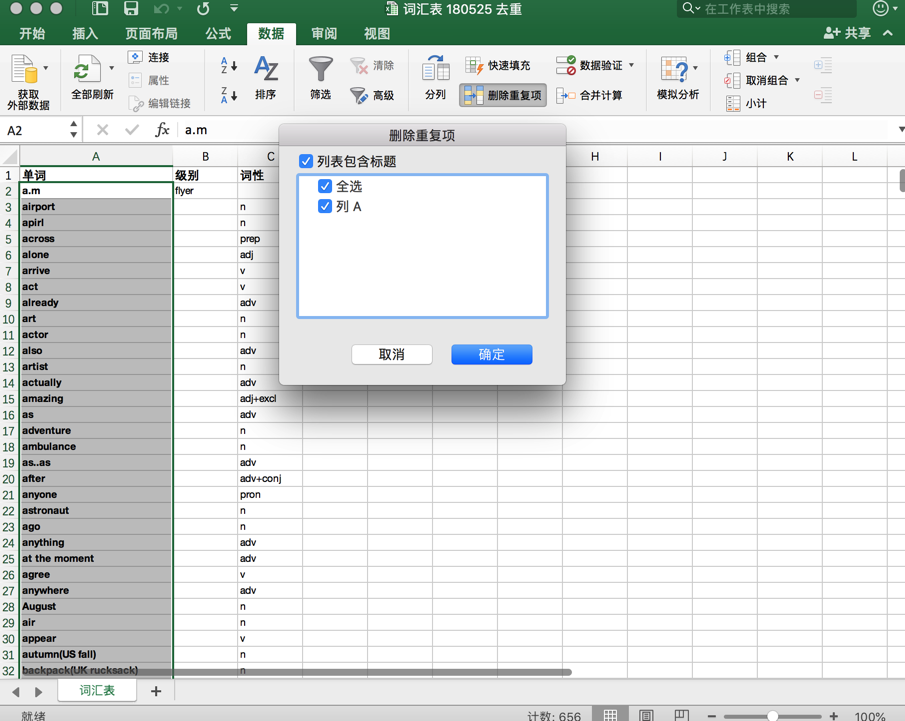
Task: Expand the formula bar chevron
Action: tap(900, 130)
